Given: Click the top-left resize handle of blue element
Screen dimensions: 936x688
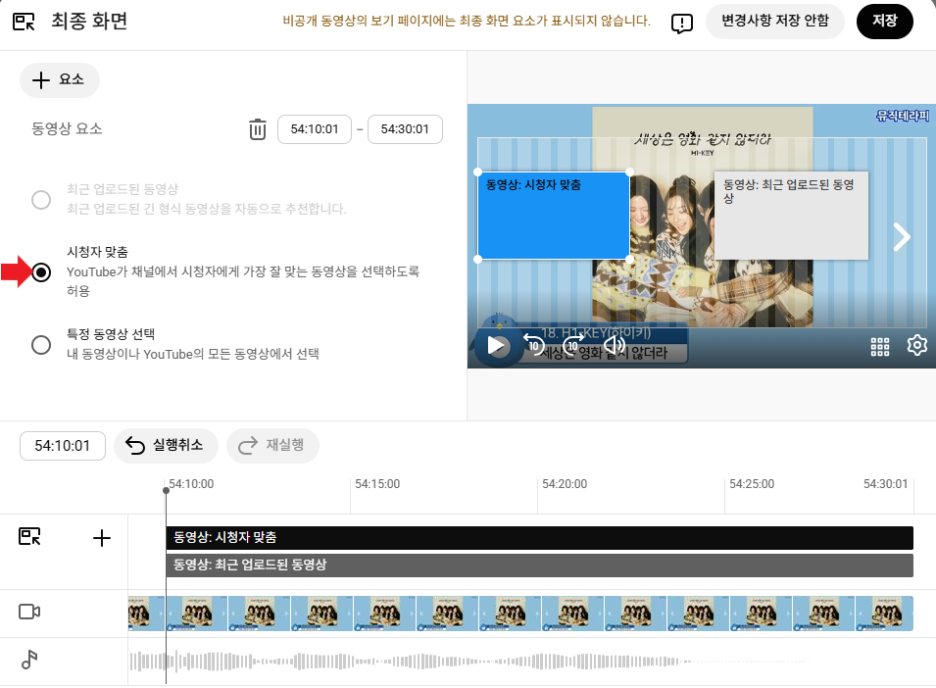Looking at the screenshot, I should (478, 172).
